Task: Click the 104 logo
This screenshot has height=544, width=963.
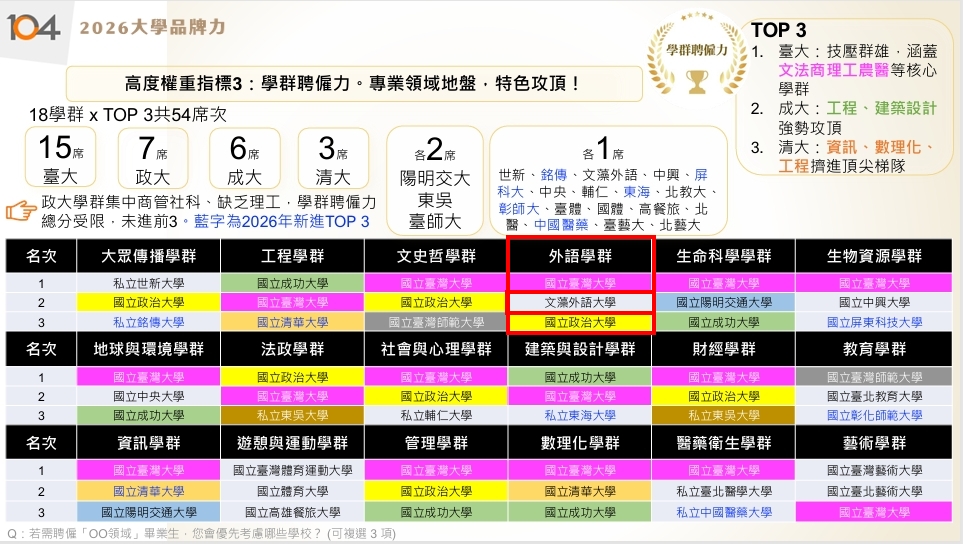Action: click(x=33, y=27)
